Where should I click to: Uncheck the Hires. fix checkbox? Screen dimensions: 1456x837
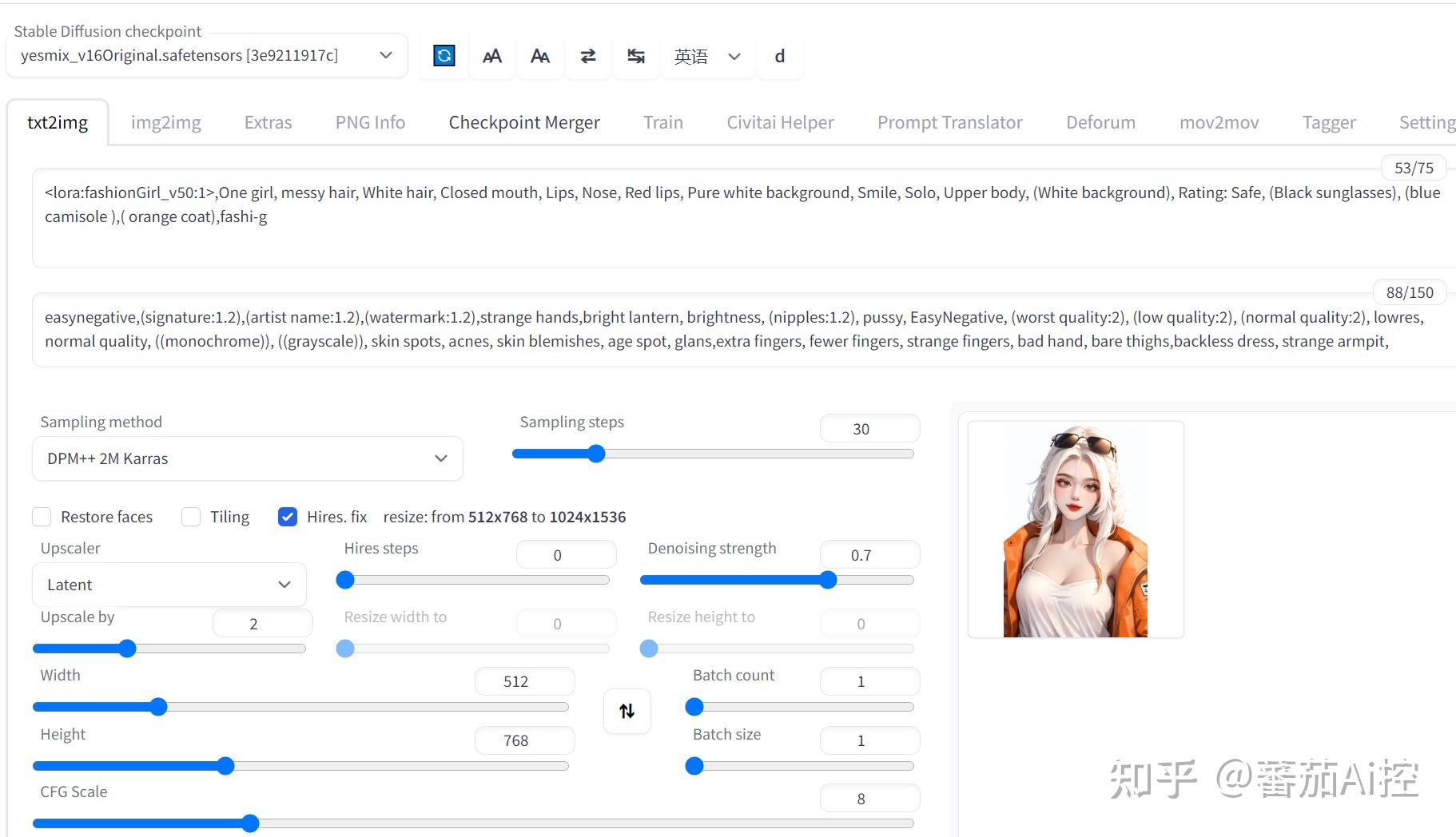coord(288,517)
